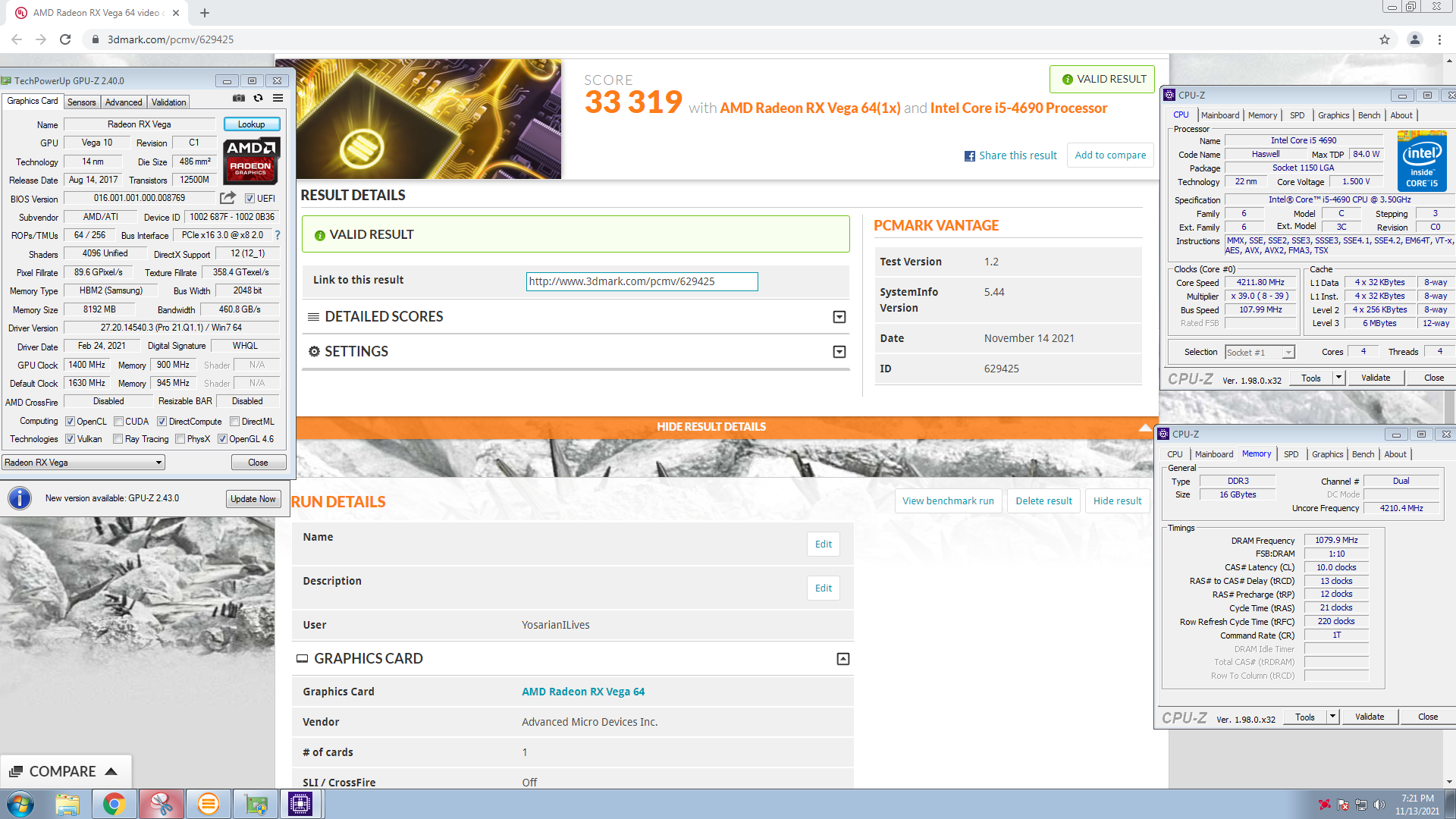Open Tools dropdown arrow in lower CPU-Z
This screenshot has height=819, width=1456.
[x=1332, y=717]
